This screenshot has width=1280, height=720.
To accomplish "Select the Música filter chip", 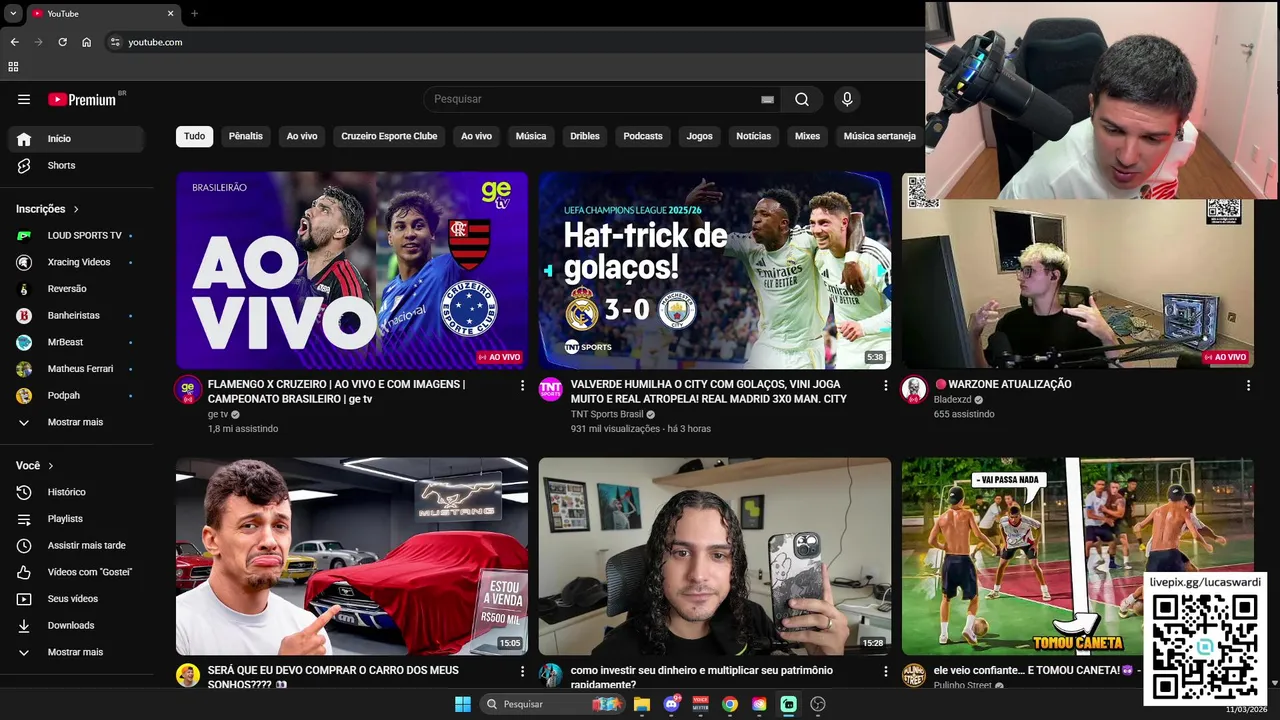I will 531,136.
